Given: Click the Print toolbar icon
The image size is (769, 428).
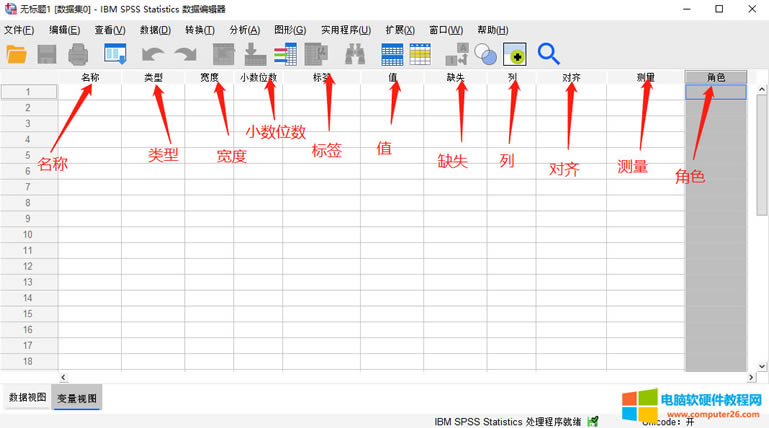Looking at the screenshot, I should point(78,54).
